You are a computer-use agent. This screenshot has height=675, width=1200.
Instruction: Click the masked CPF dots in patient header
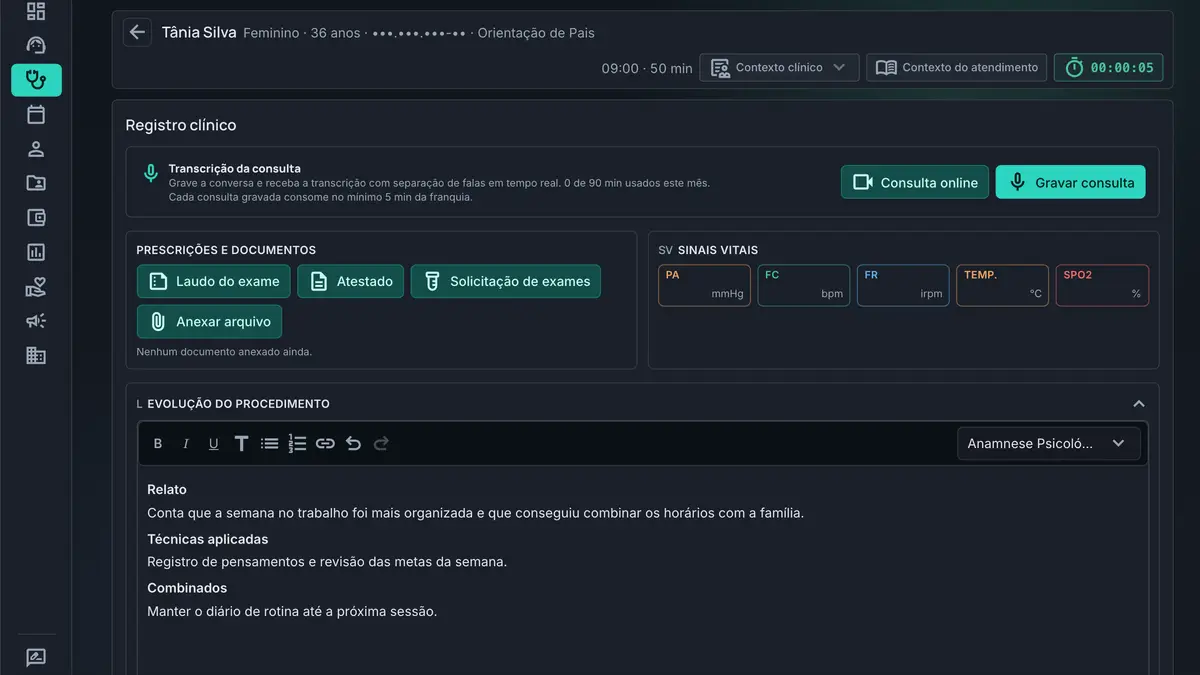click(419, 33)
